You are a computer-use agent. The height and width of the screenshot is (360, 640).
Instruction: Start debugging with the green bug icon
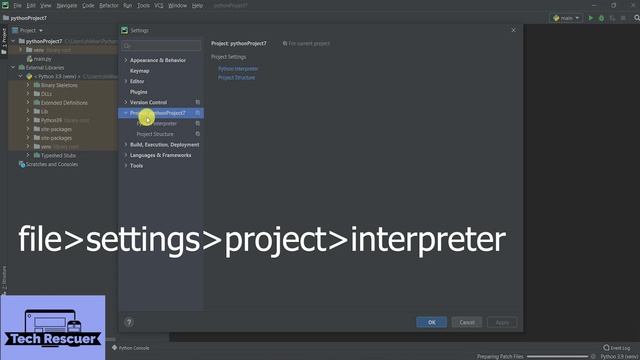(601, 18)
